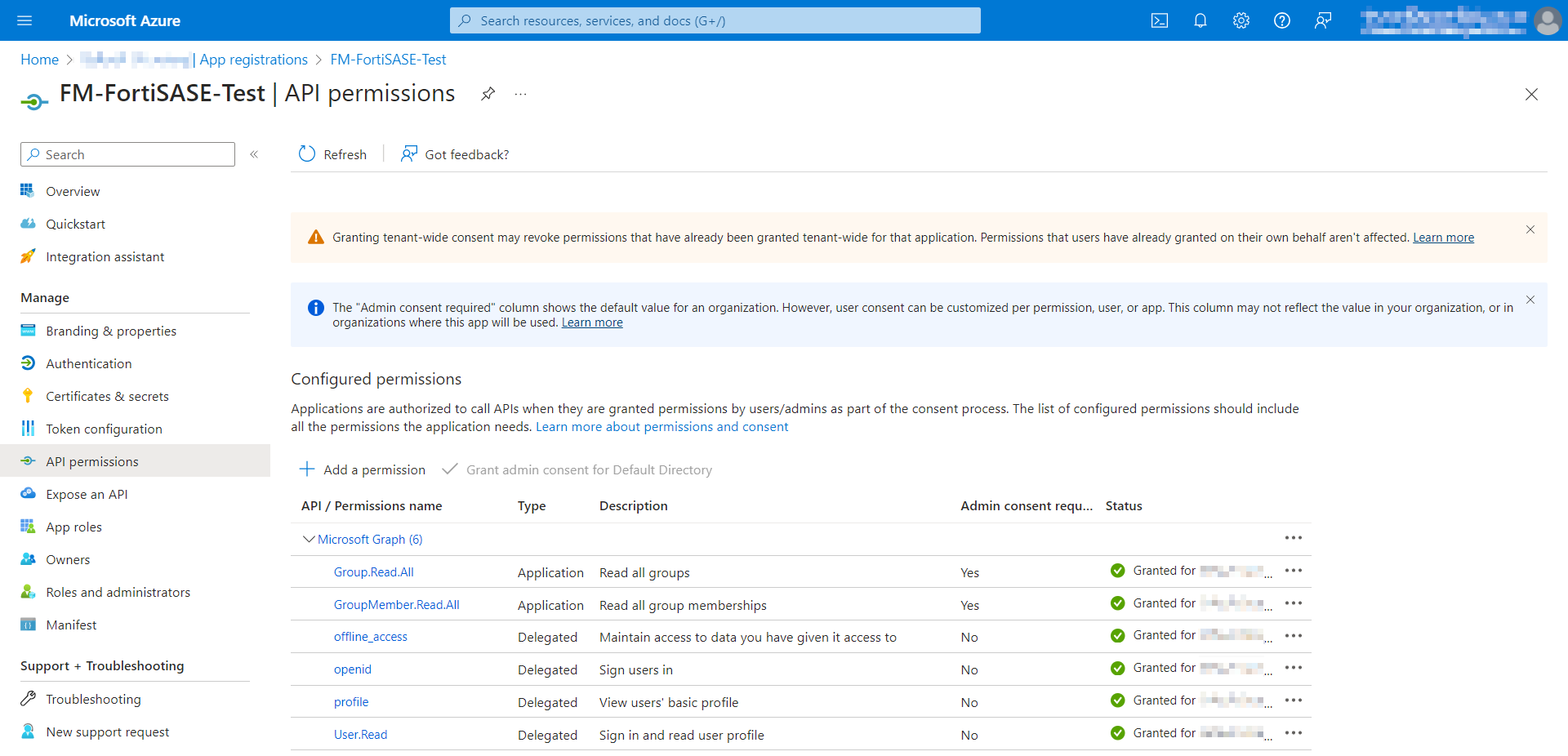Image resolution: width=1568 pixels, height=756 pixels.
Task: Collapse the left navigation pane
Action: tap(254, 154)
